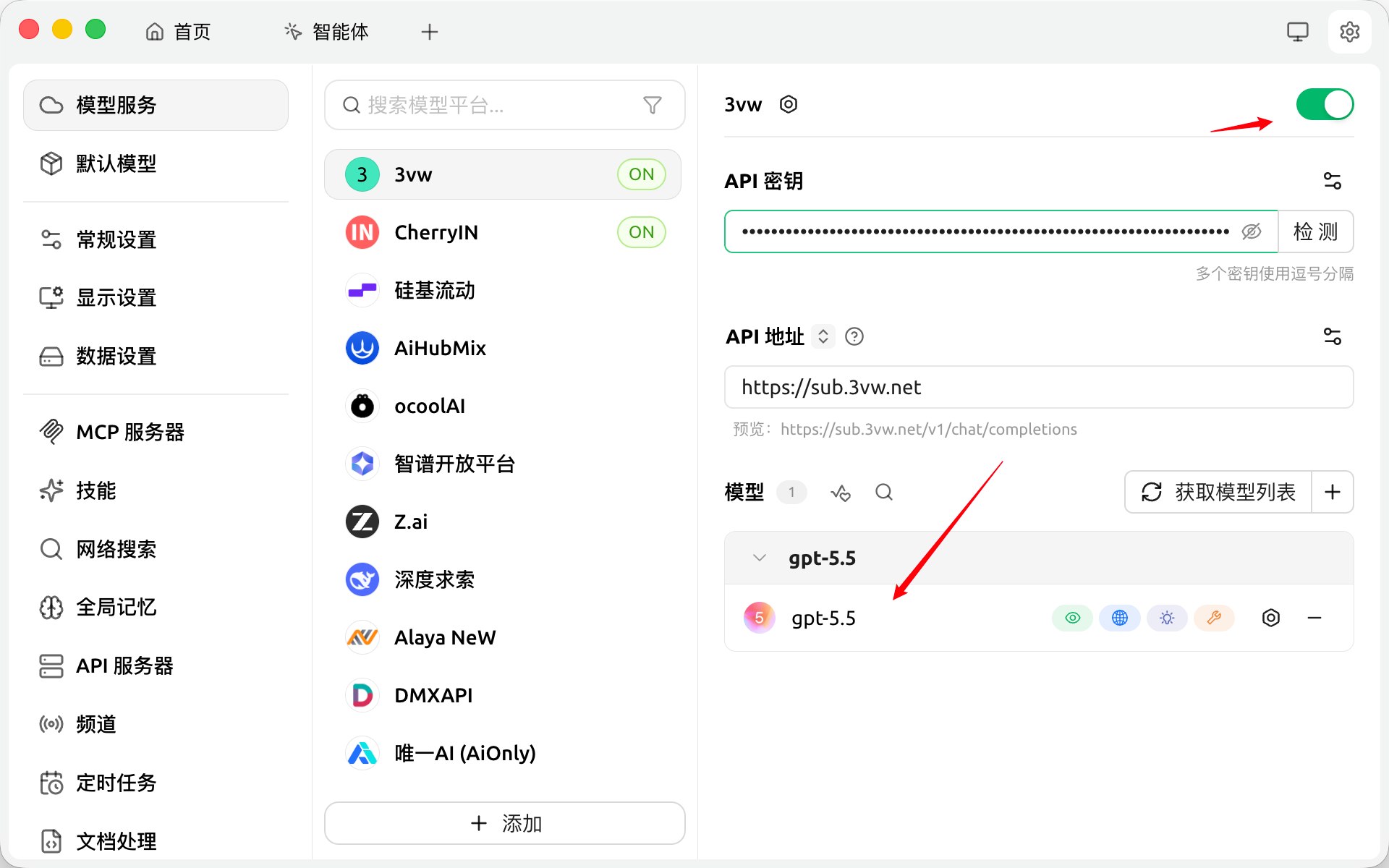Open 文档处理 settings section
This screenshot has width=1389, height=868.
click(x=156, y=841)
